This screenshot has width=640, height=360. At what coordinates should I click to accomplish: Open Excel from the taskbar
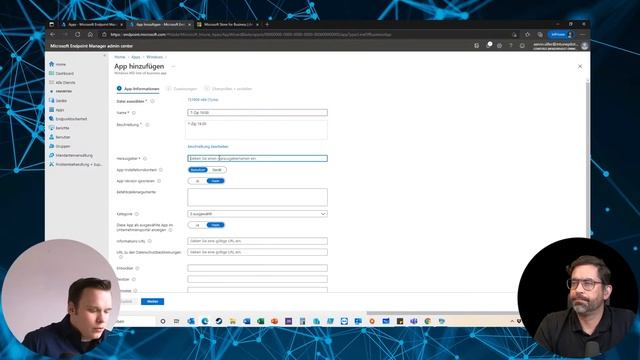tap(260, 321)
